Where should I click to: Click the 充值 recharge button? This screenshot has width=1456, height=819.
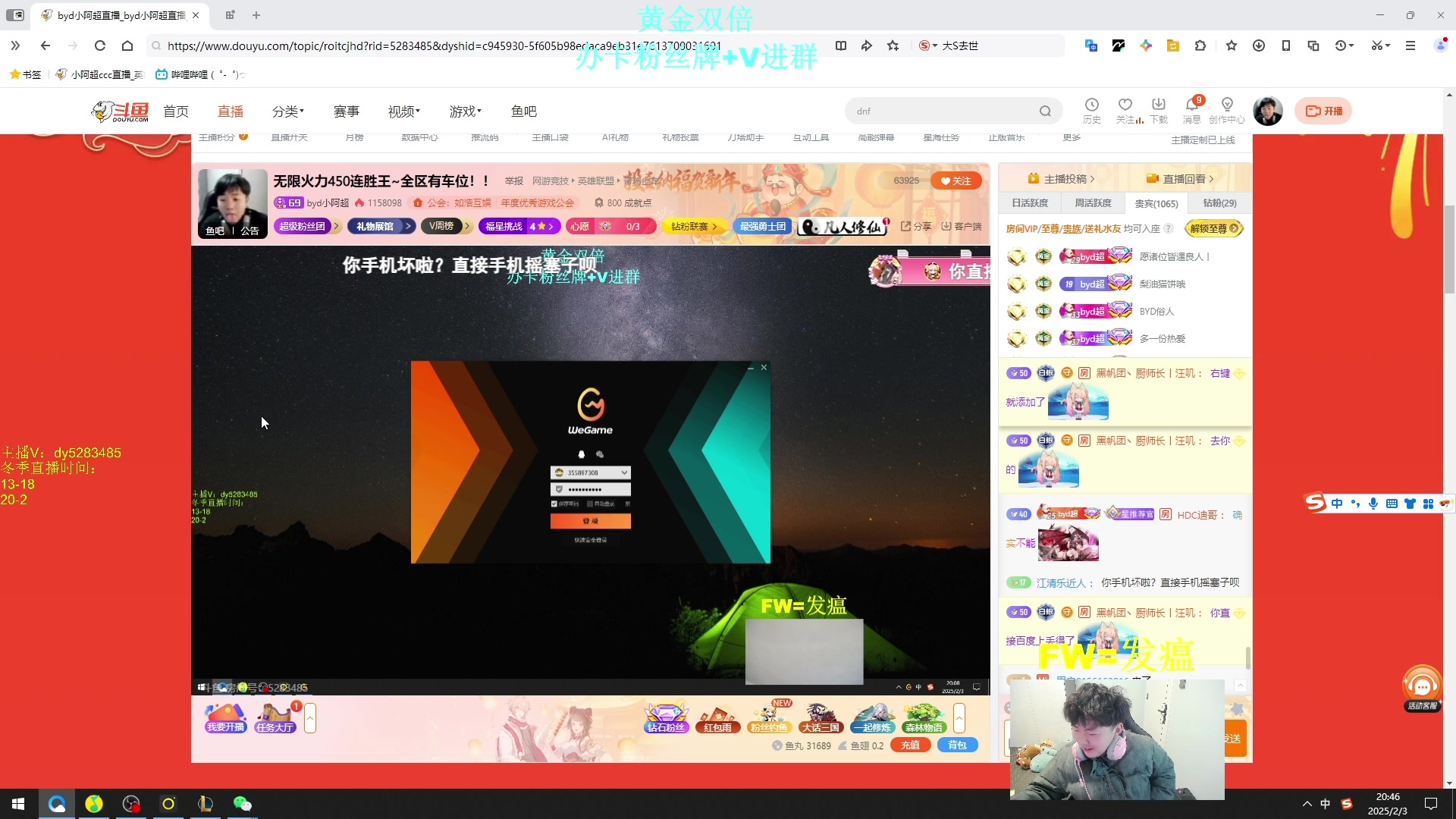[910, 745]
